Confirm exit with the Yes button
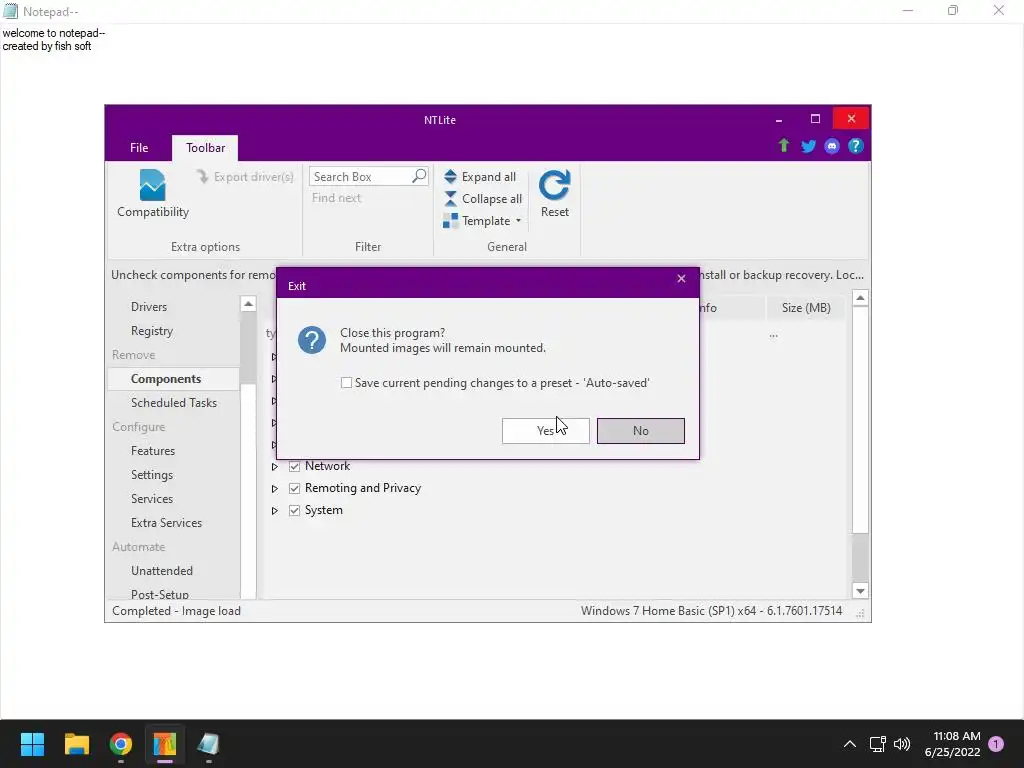 click(x=545, y=430)
